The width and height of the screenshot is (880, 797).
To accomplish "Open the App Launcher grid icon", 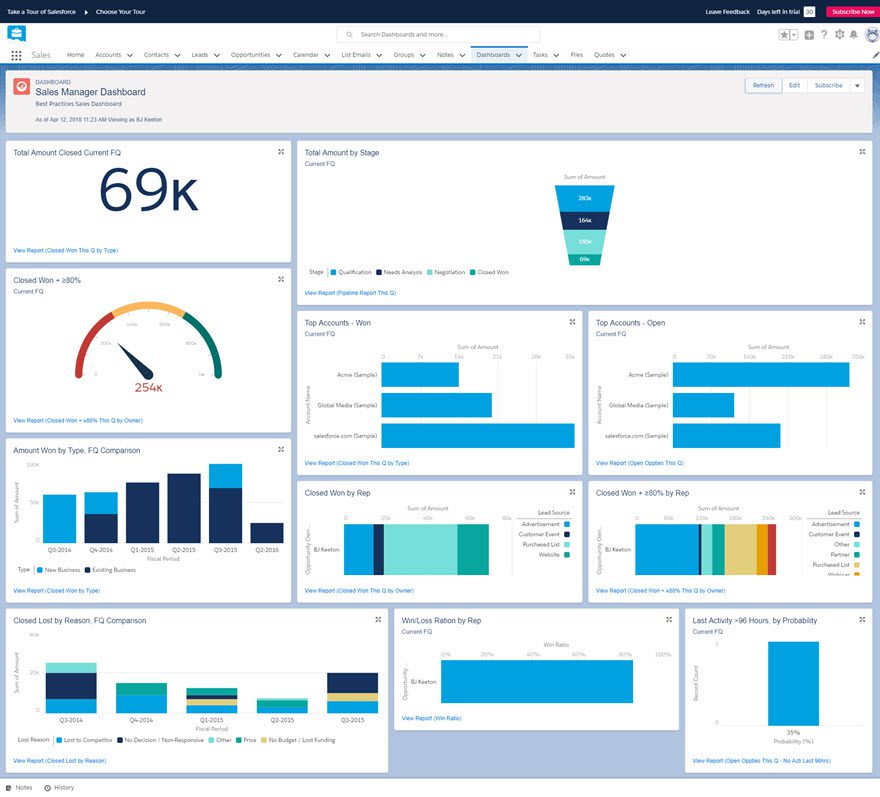I will click(x=16, y=55).
